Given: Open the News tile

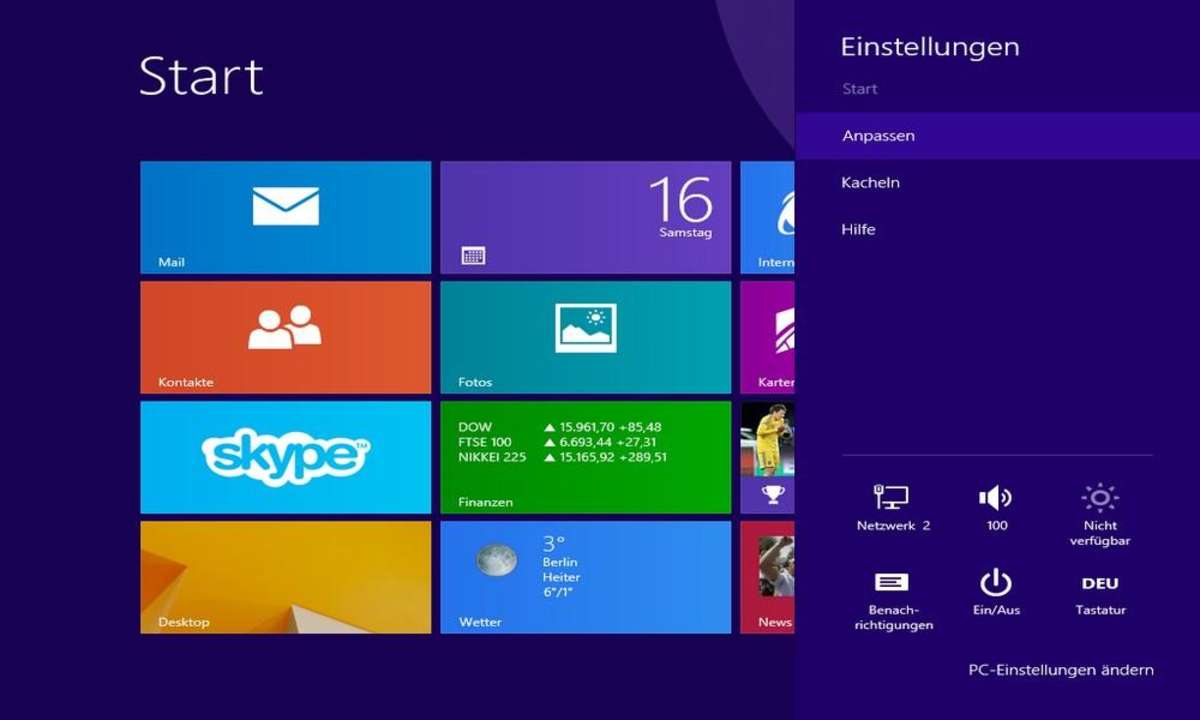Looking at the screenshot, I should [x=768, y=577].
